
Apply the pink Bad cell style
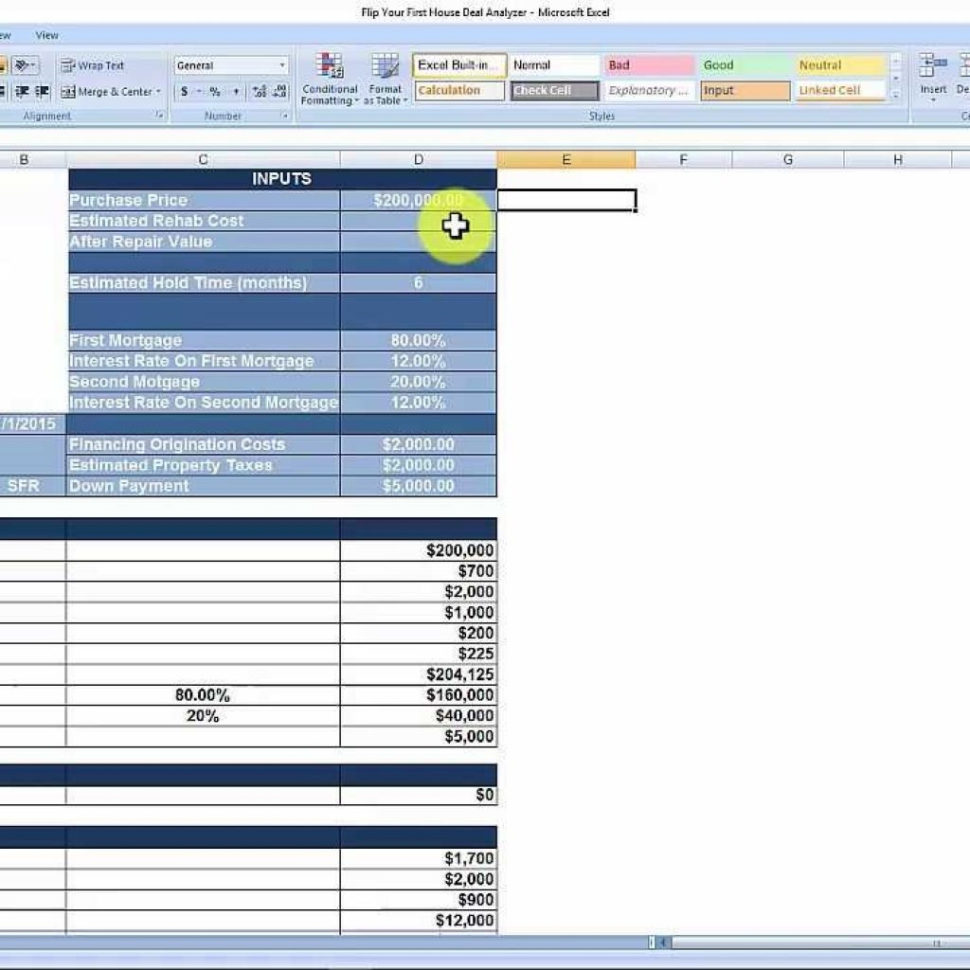tap(649, 65)
